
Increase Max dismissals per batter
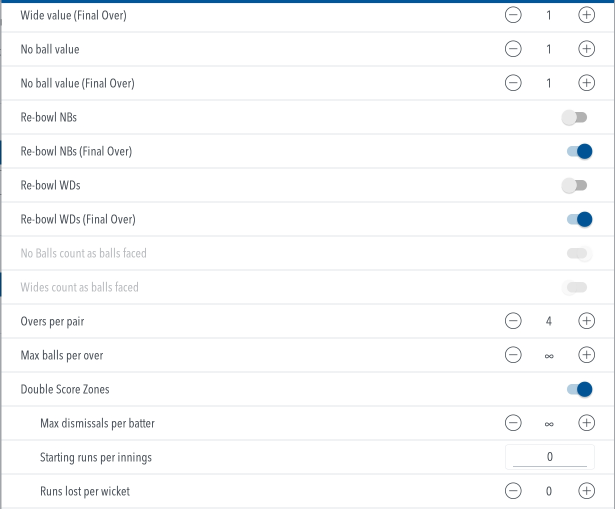click(586, 423)
